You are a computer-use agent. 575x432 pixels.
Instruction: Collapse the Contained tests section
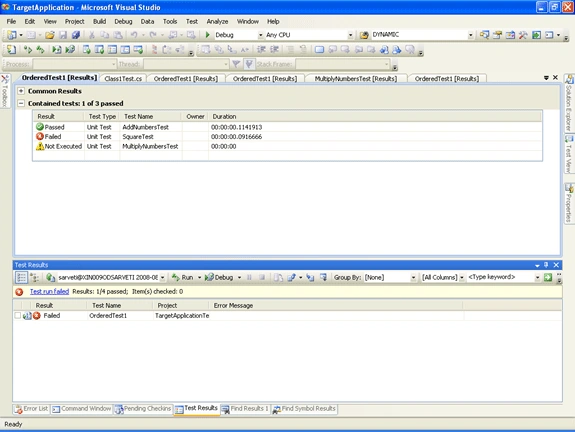(21, 103)
